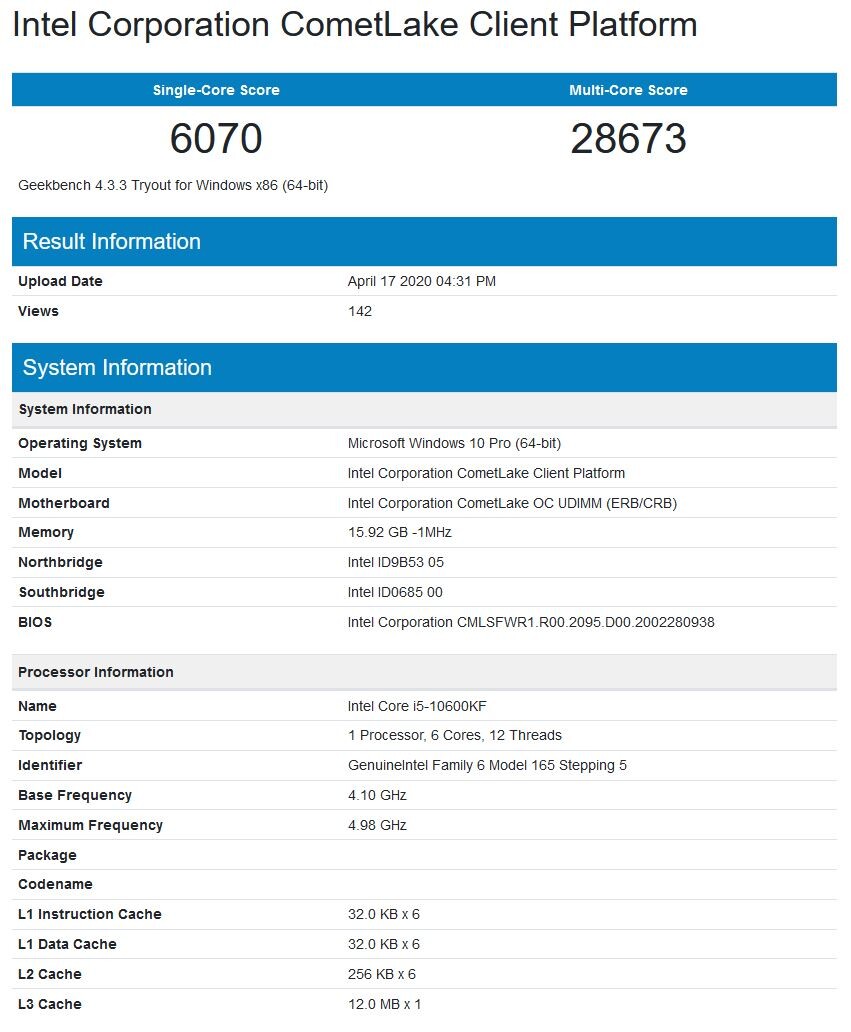
Task: Click the Northbridge value Intel ID9B53 05
Action: click(x=395, y=562)
